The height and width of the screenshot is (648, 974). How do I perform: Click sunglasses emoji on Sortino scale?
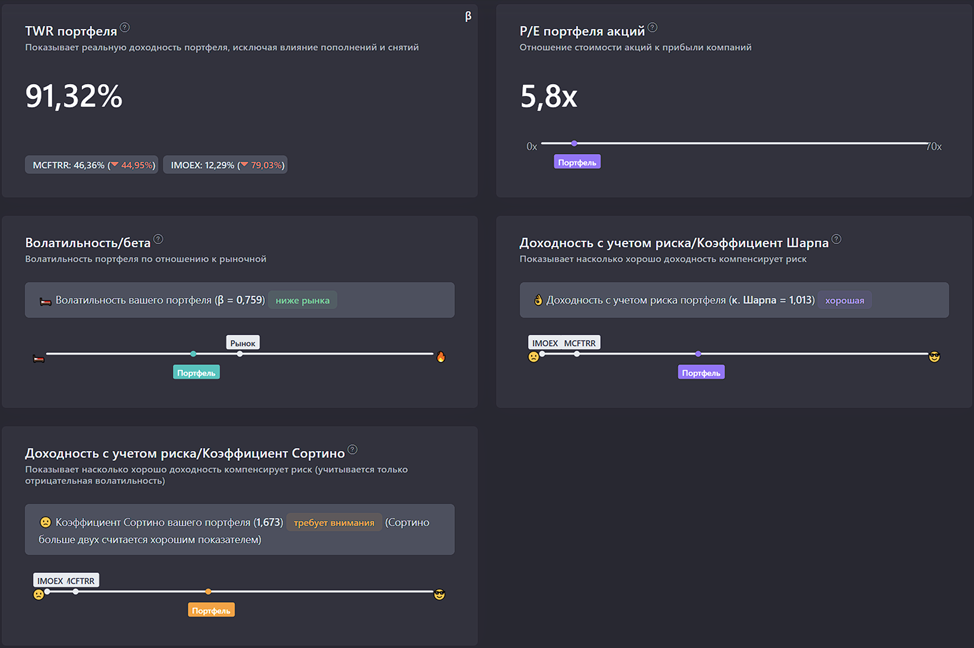tap(440, 595)
